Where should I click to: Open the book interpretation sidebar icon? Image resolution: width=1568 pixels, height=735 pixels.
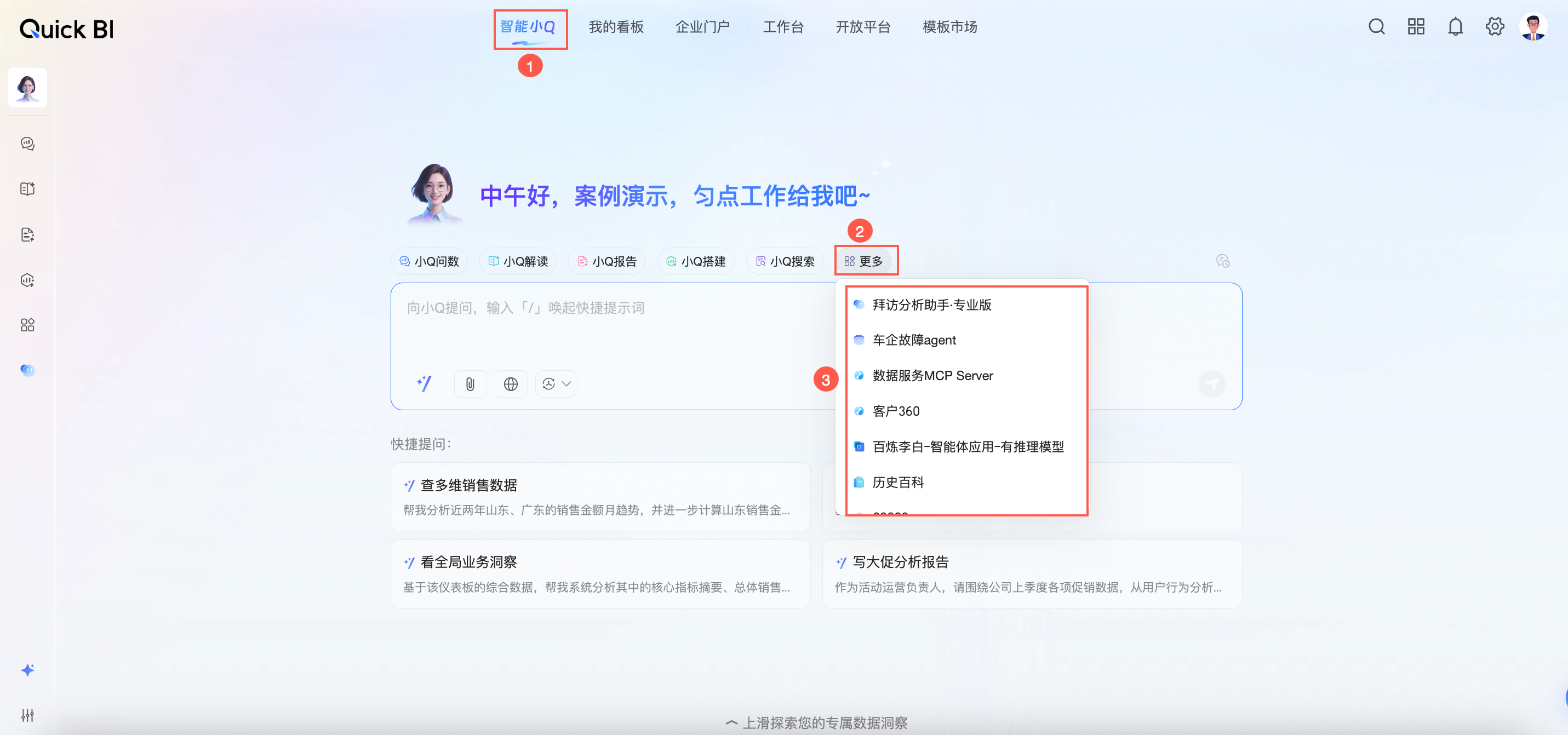[27, 188]
